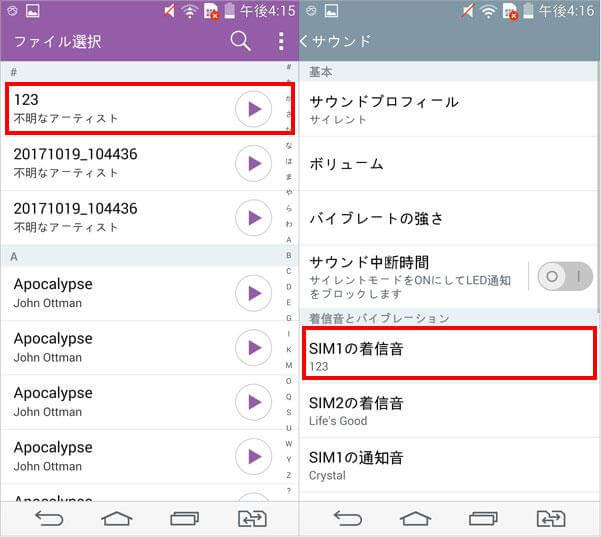Jump to letter D in alphabet index
This screenshot has height=537, width=601.
point(289,287)
